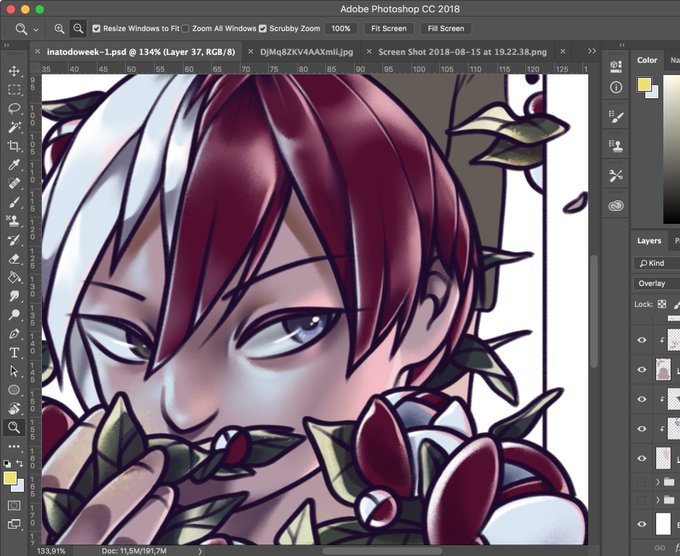Switch to inatodoweek-1.psd document tab

coord(141,52)
